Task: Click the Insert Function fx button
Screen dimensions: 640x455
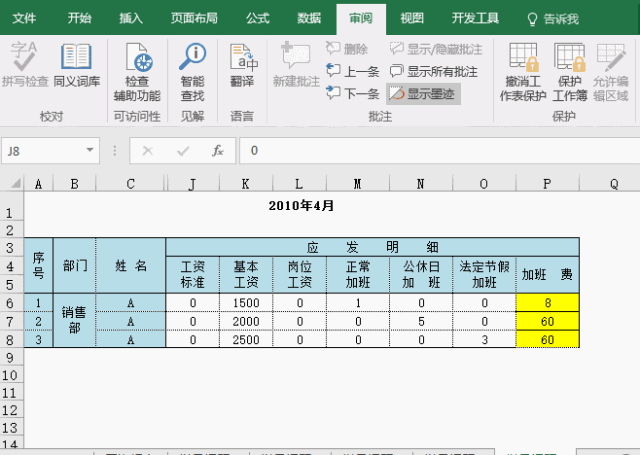Action: 218,151
